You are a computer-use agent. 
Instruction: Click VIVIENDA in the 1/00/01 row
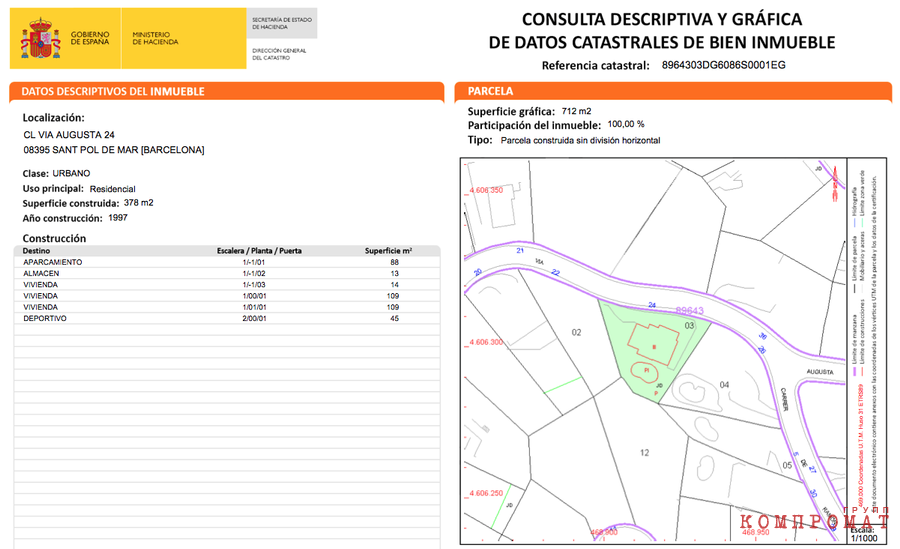click(40, 296)
